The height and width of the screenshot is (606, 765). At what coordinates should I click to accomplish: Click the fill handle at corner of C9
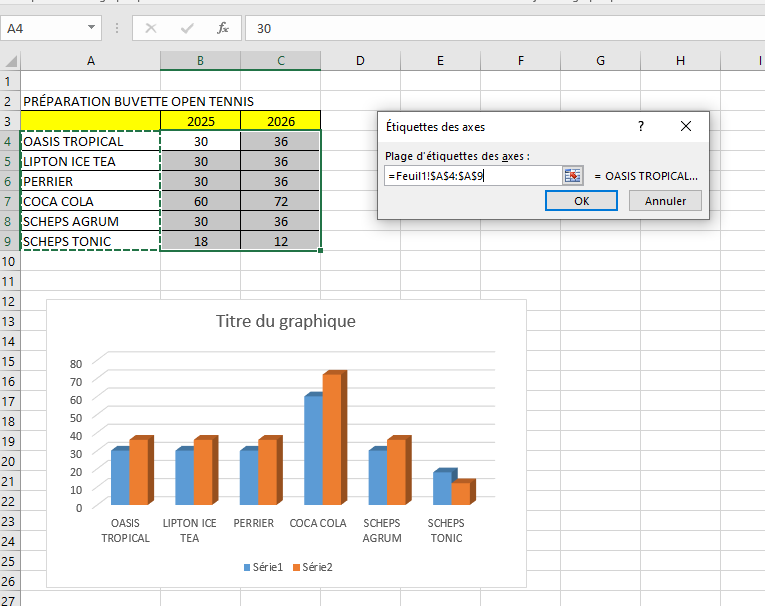tap(320, 250)
